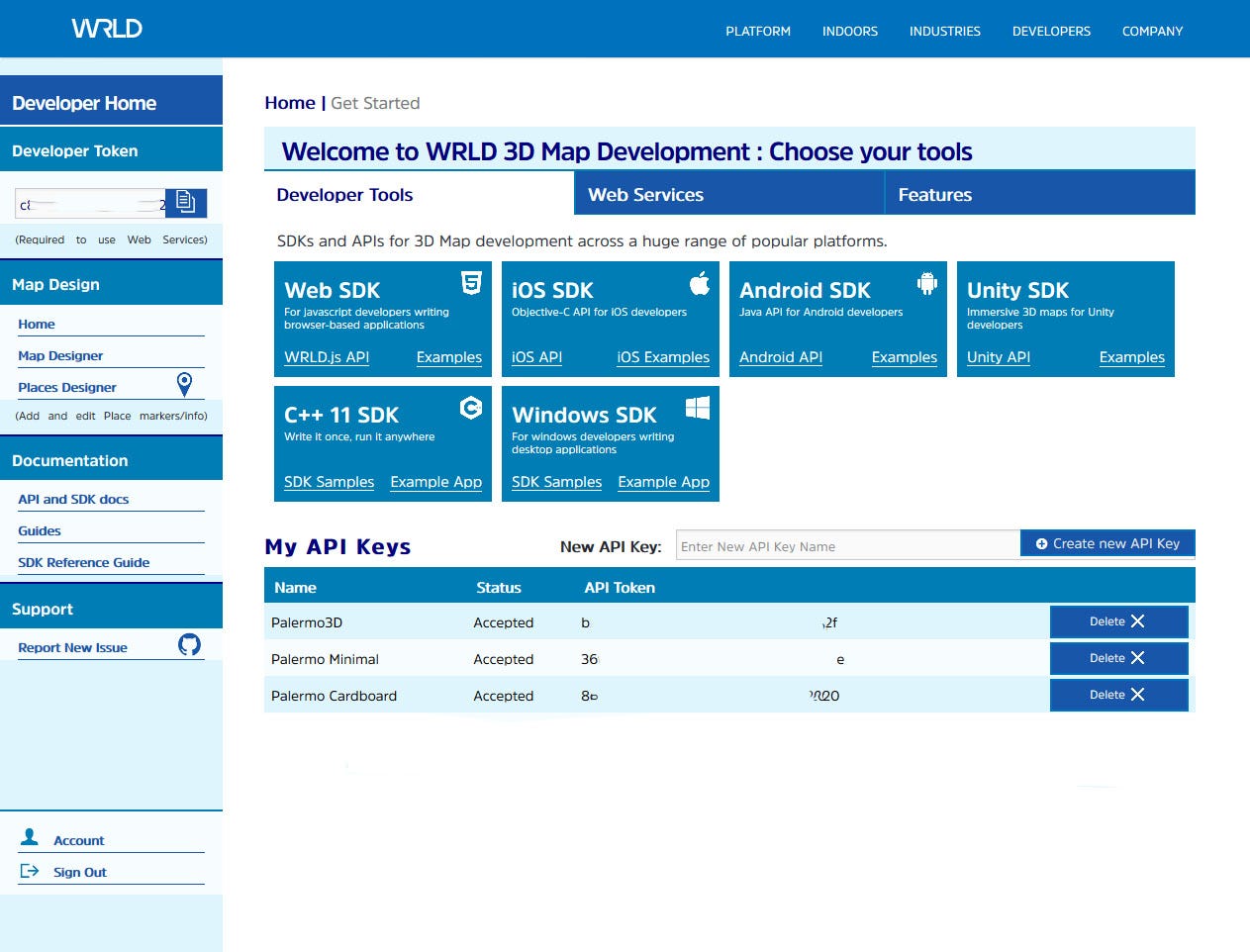Viewport: 1250px width, 952px height.
Task: Click the developer token text field
Action: click(x=90, y=204)
